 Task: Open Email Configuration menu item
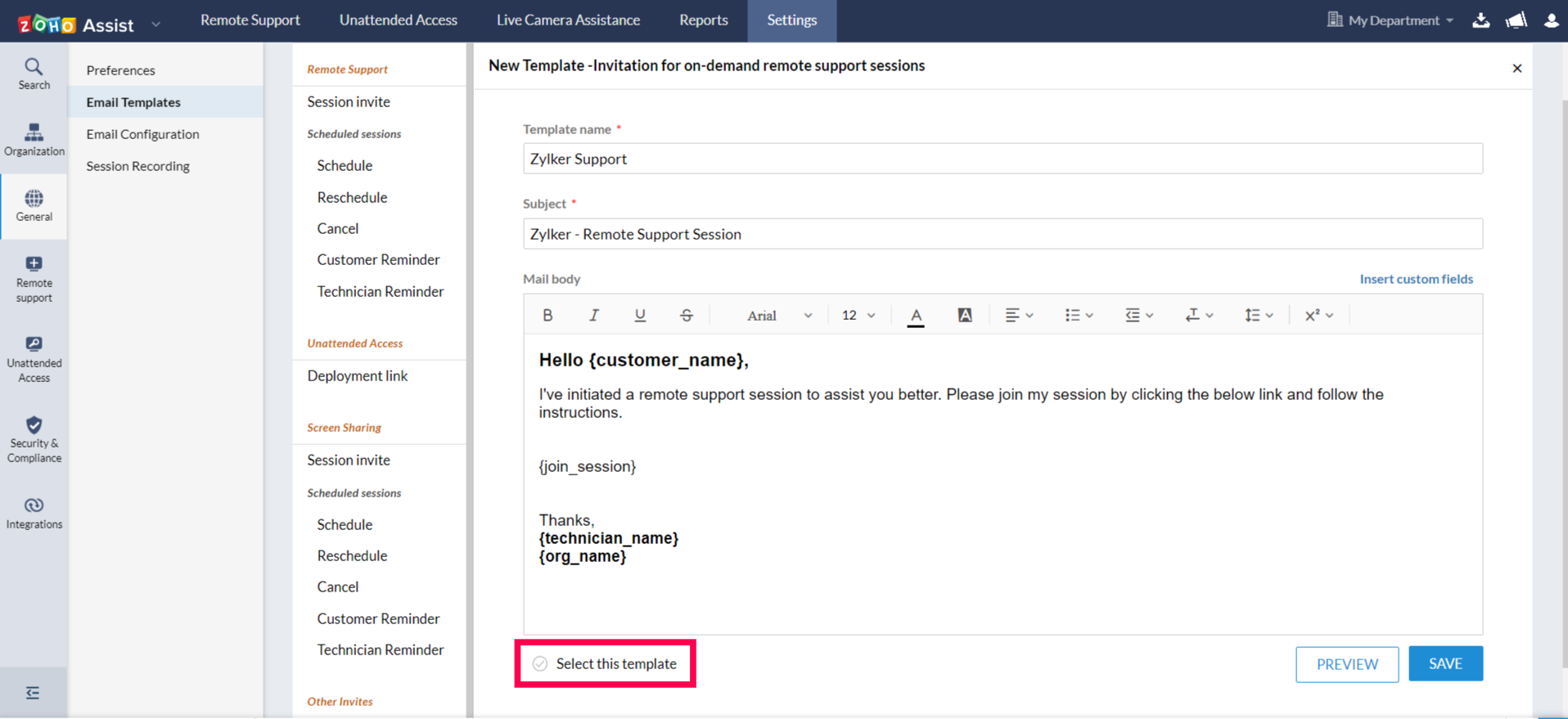pos(142,134)
